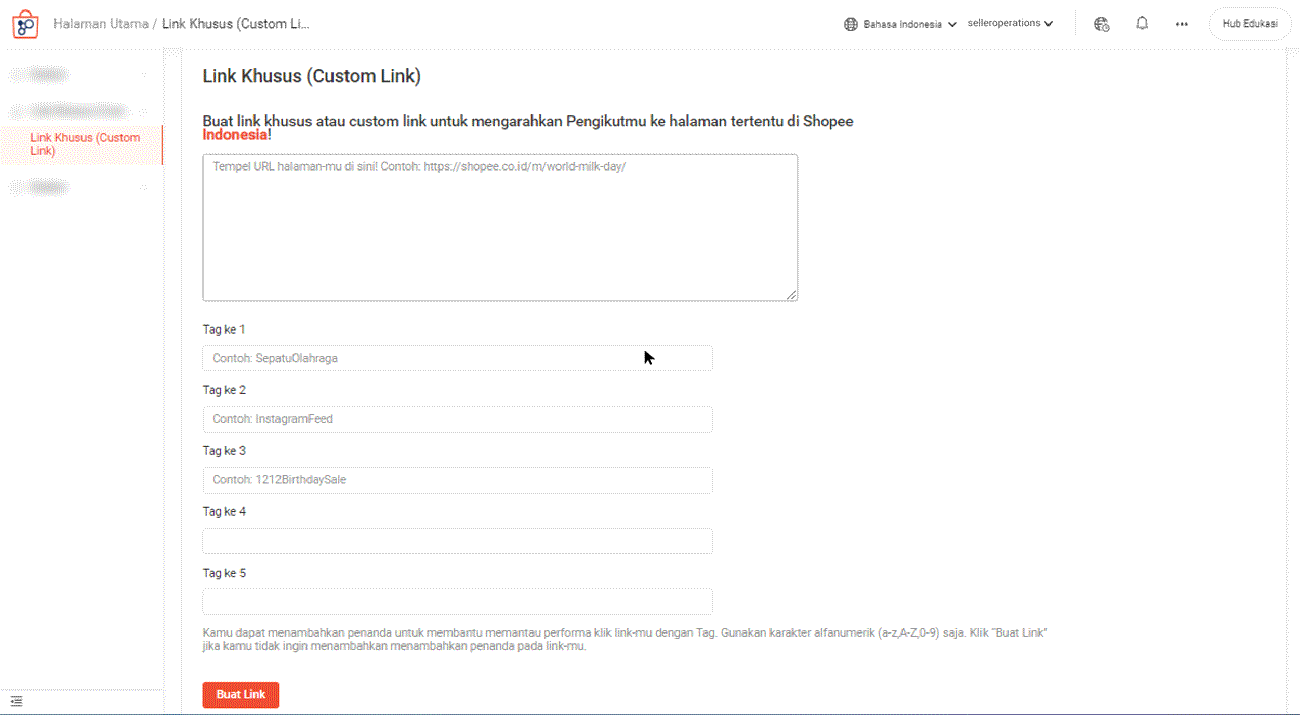1300x715 pixels.
Task: Click the Link Khusus (Custom Link) page heading
Action: click(x=311, y=76)
